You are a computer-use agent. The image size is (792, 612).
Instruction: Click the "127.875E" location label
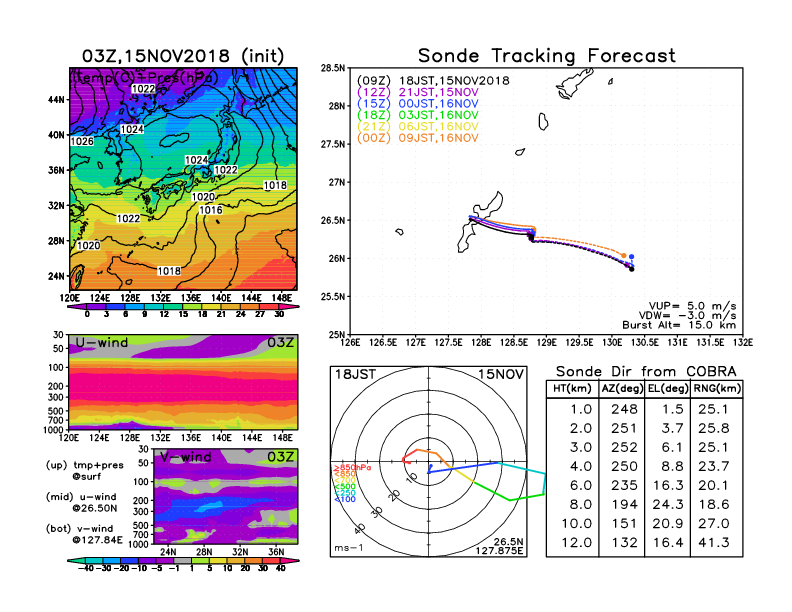499,551
